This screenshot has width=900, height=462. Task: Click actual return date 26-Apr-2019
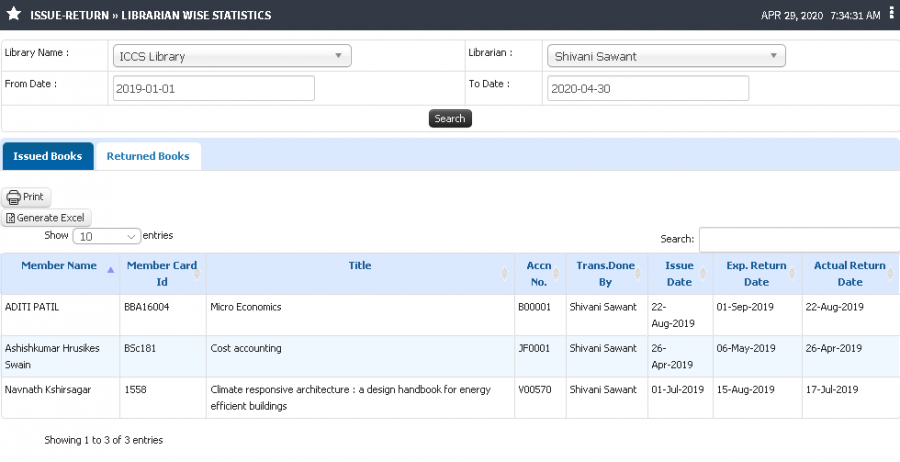[833, 348]
